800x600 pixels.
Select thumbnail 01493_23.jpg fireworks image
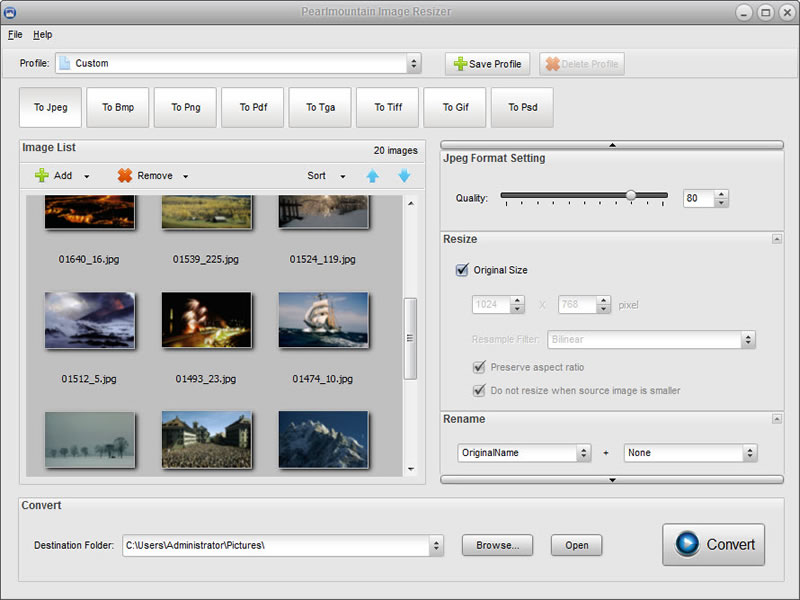point(206,320)
